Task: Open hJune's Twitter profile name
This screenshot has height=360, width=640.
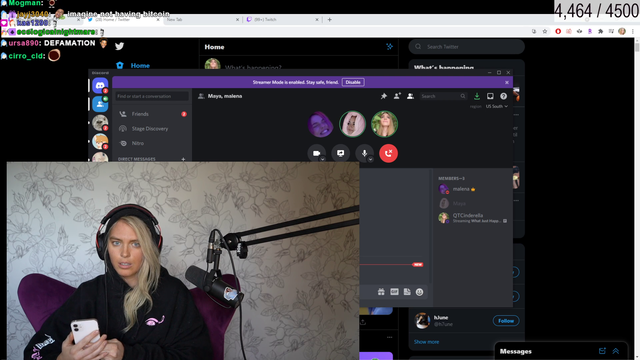Action: click(441, 317)
